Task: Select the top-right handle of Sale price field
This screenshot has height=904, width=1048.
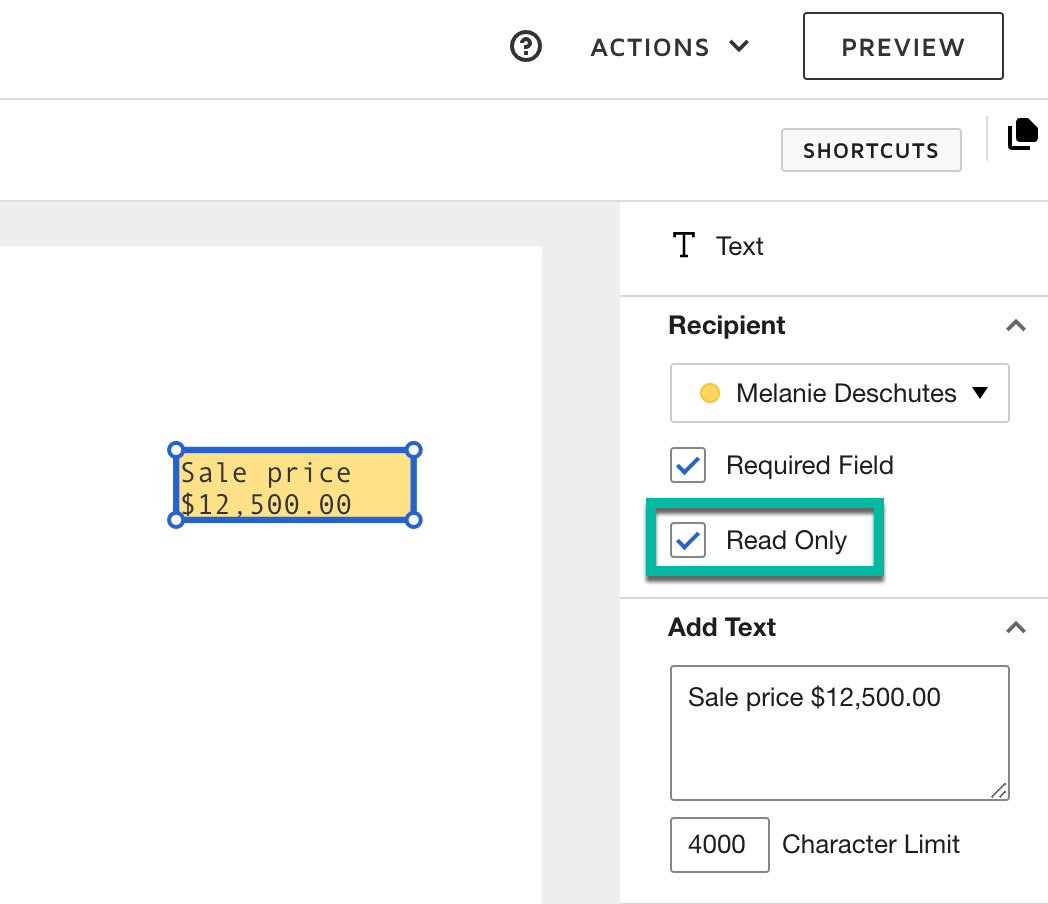Action: click(x=414, y=450)
